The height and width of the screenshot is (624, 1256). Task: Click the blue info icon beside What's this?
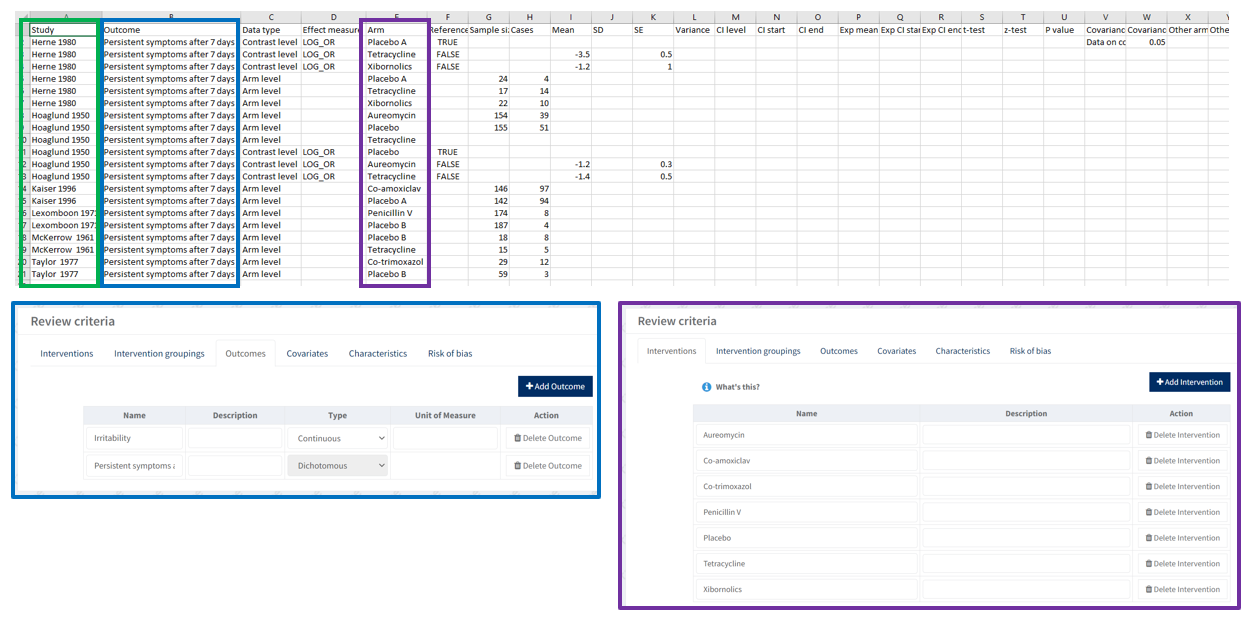[706, 387]
